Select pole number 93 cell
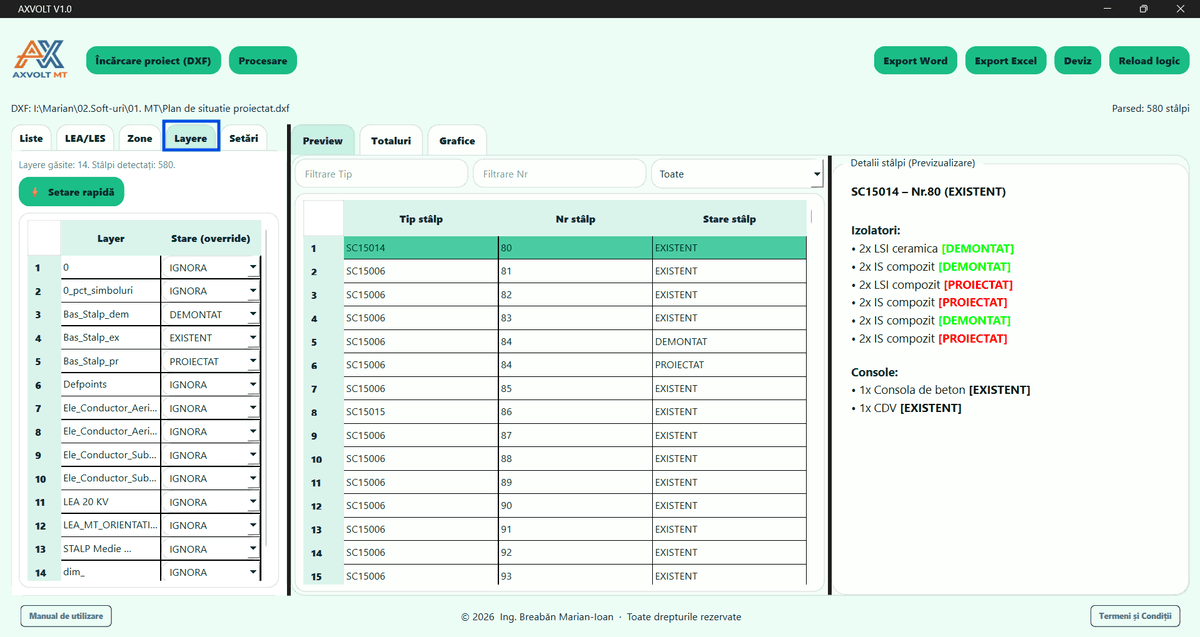This screenshot has width=1200, height=637. pyautogui.click(x=575, y=576)
